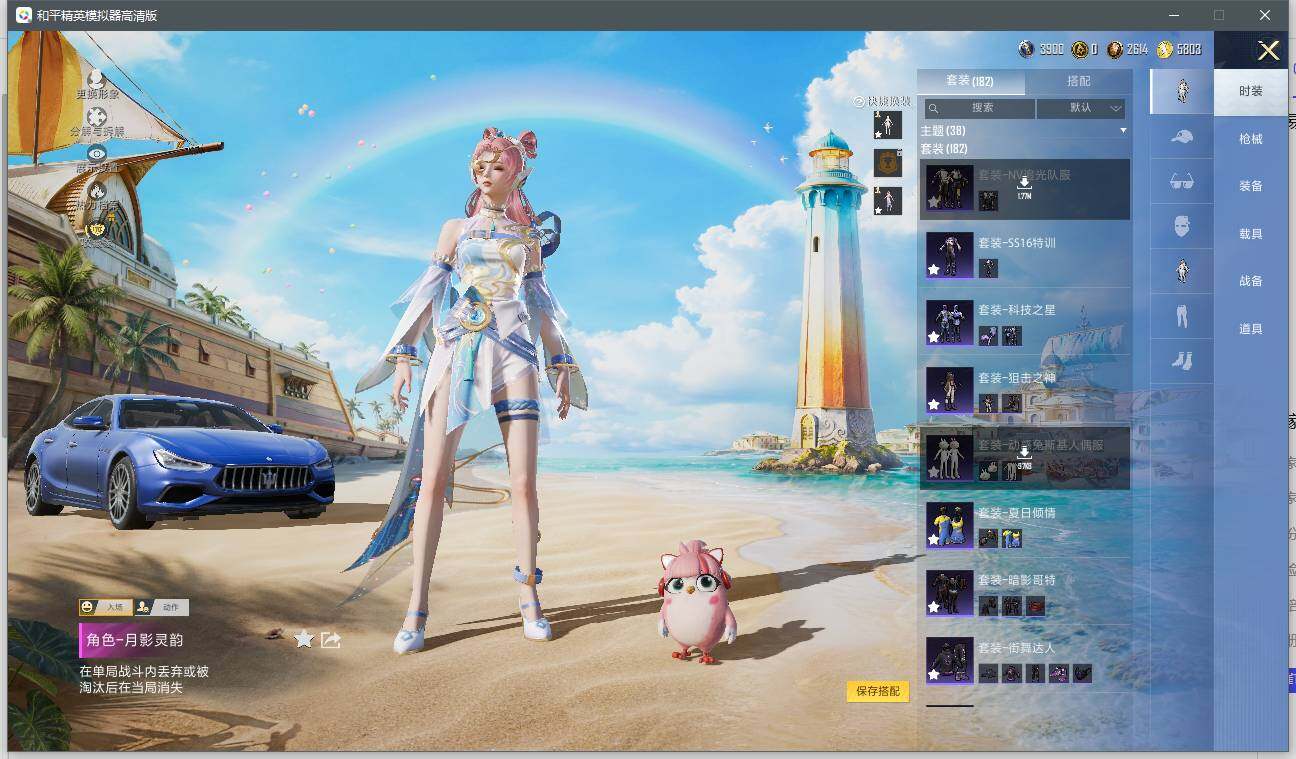This screenshot has width=1296, height=759.
Task: Select the shoes category icon
Action: point(1182,361)
